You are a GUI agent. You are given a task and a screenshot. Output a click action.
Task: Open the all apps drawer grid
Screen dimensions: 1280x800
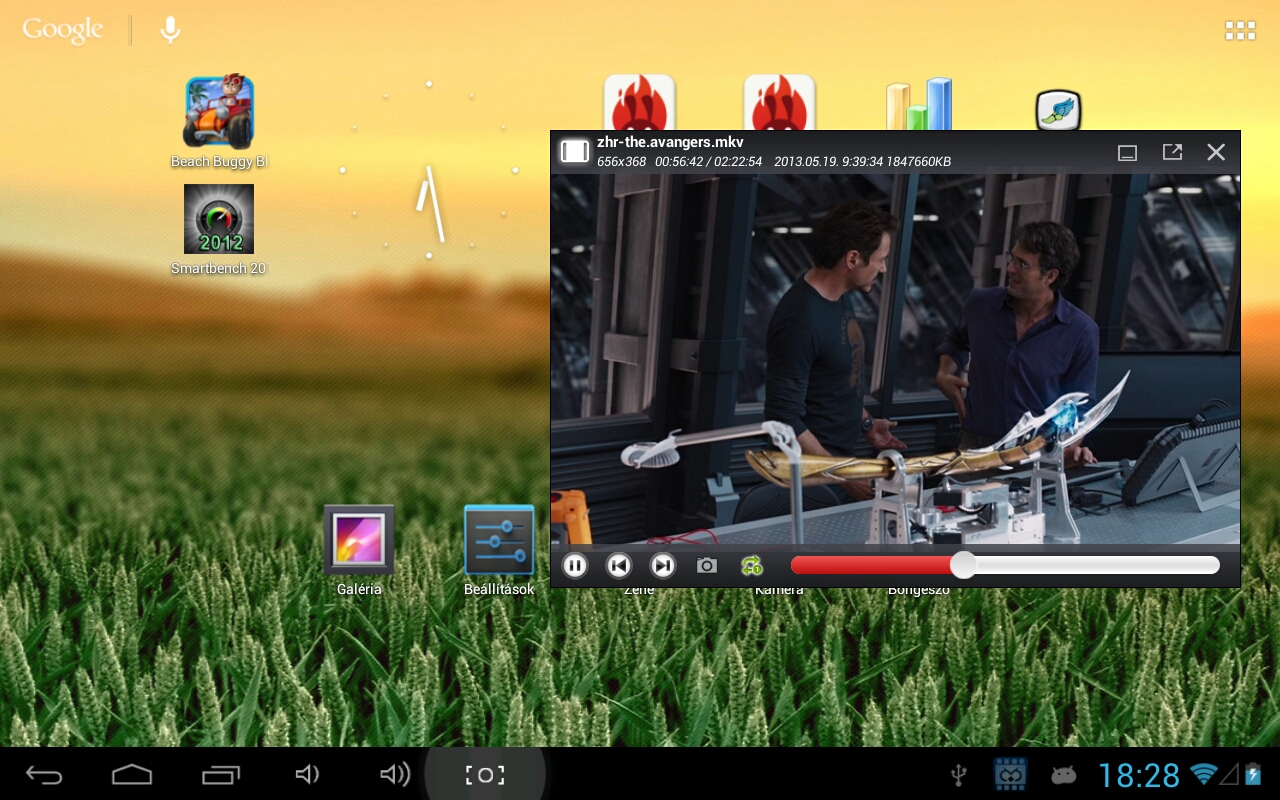(1240, 31)
